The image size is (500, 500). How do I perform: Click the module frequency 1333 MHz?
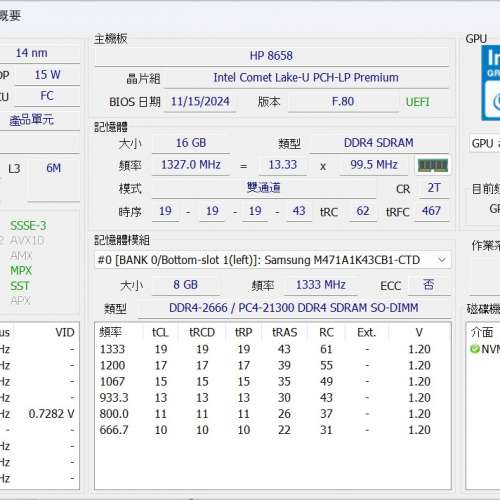click(321, 285)
